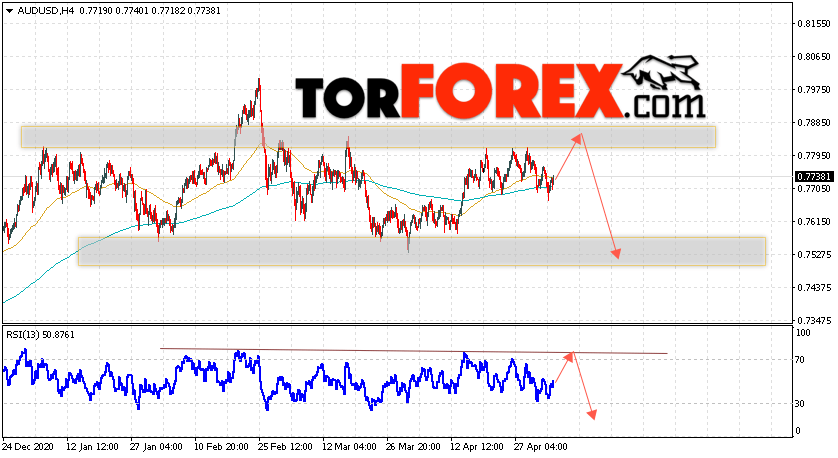Click the 0.75275 price axis label
Viewport: 838px width, 458px height.
(x=814, y=255)
